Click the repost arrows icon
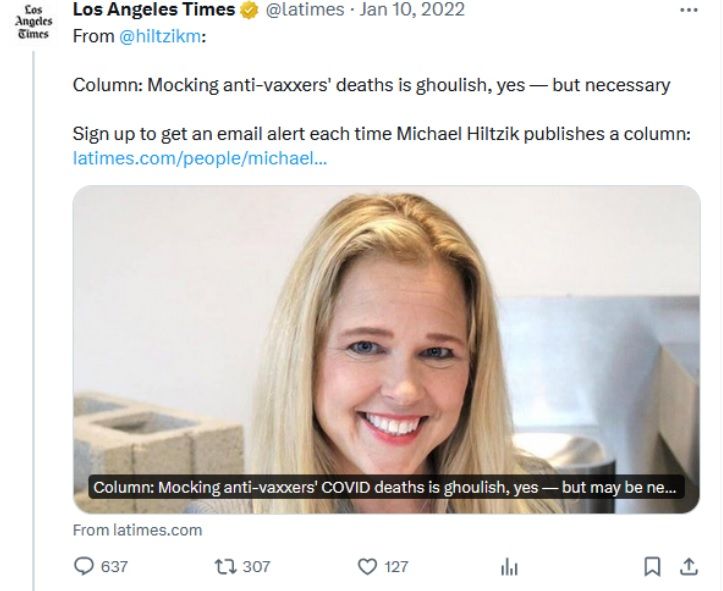The image size is (723, 591). (225, 566)
